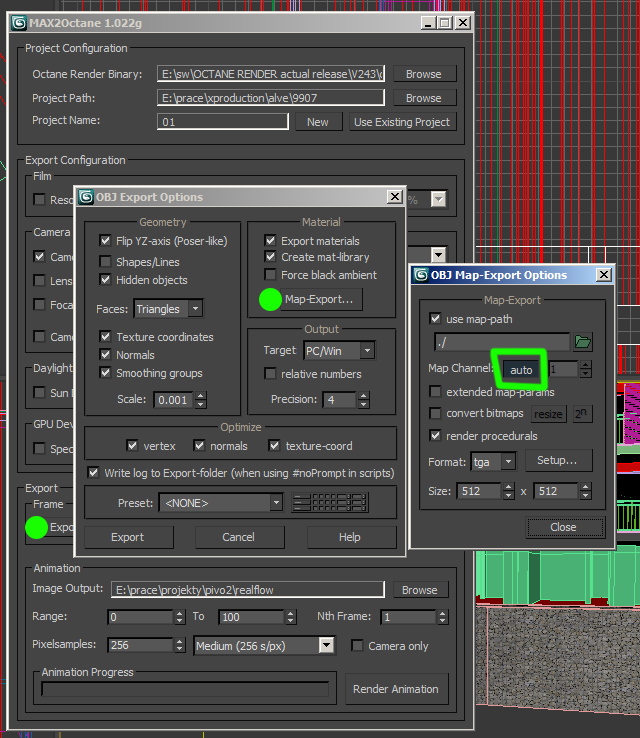Viewport: 640px width, 738px height.
Task: Adjust the Nth Frame spinner
Action: (442, 617)
